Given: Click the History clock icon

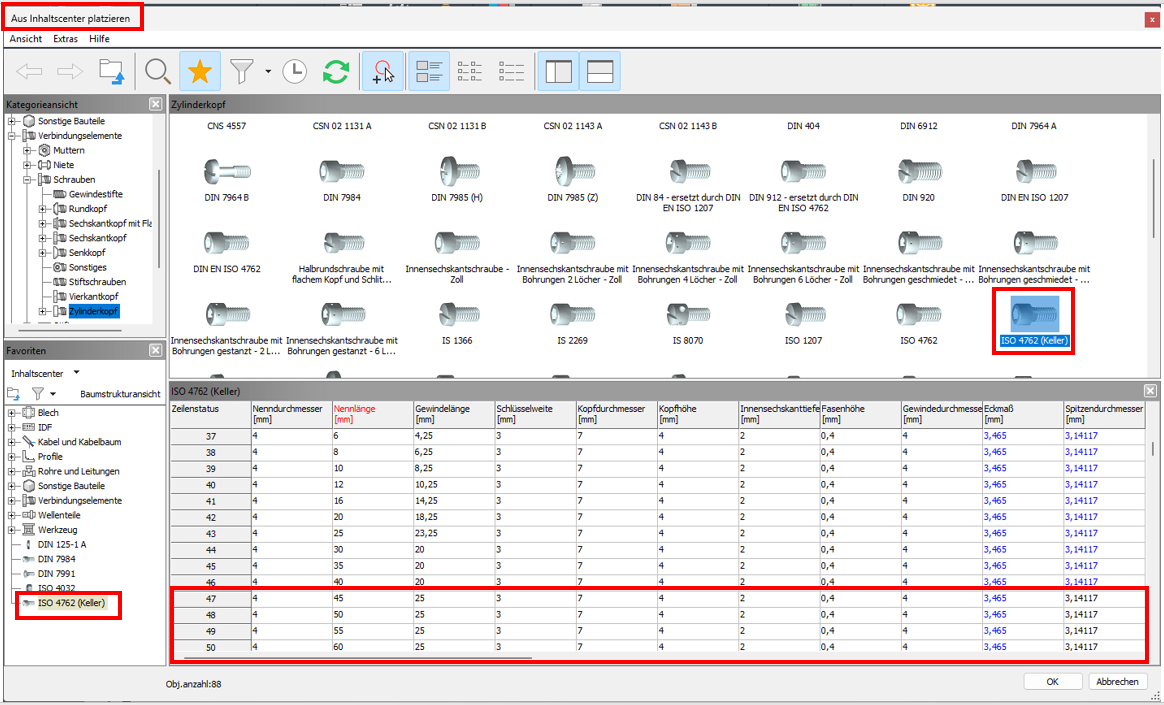Looking at the screenshot, I should tap(294, 71).
